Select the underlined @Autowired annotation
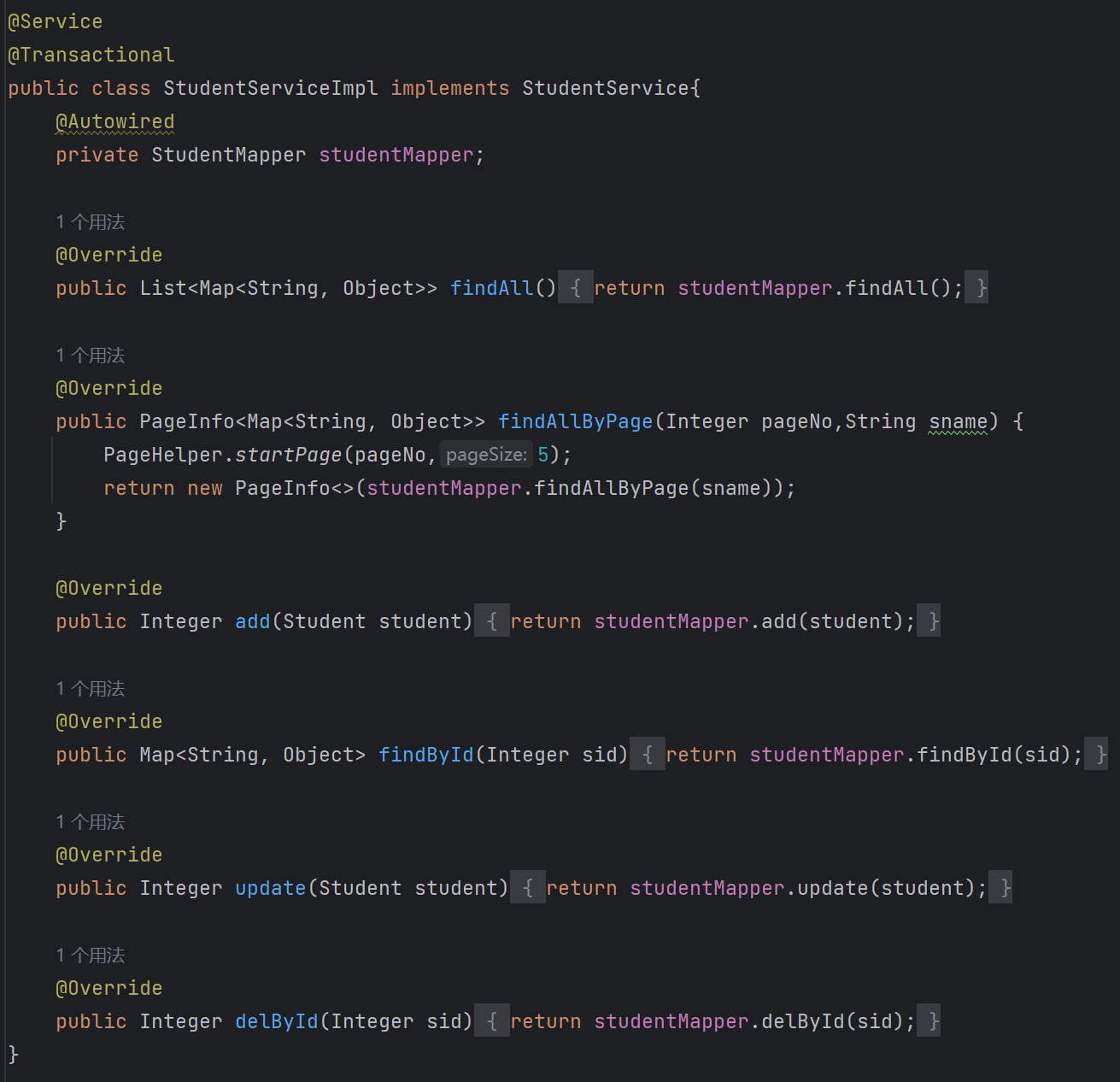 pos(114,121)
